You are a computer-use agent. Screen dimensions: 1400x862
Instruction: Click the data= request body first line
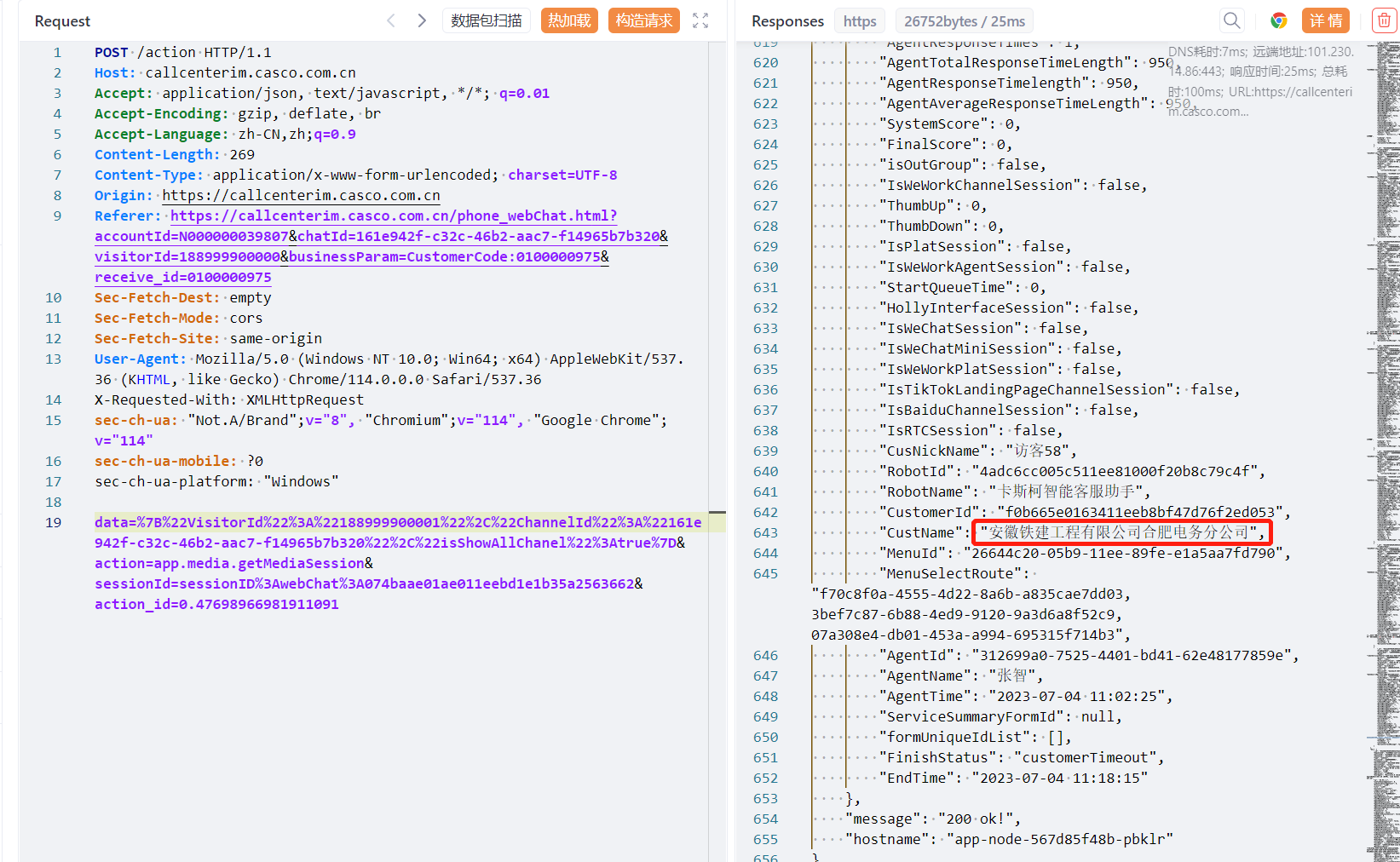coord(398,522)
